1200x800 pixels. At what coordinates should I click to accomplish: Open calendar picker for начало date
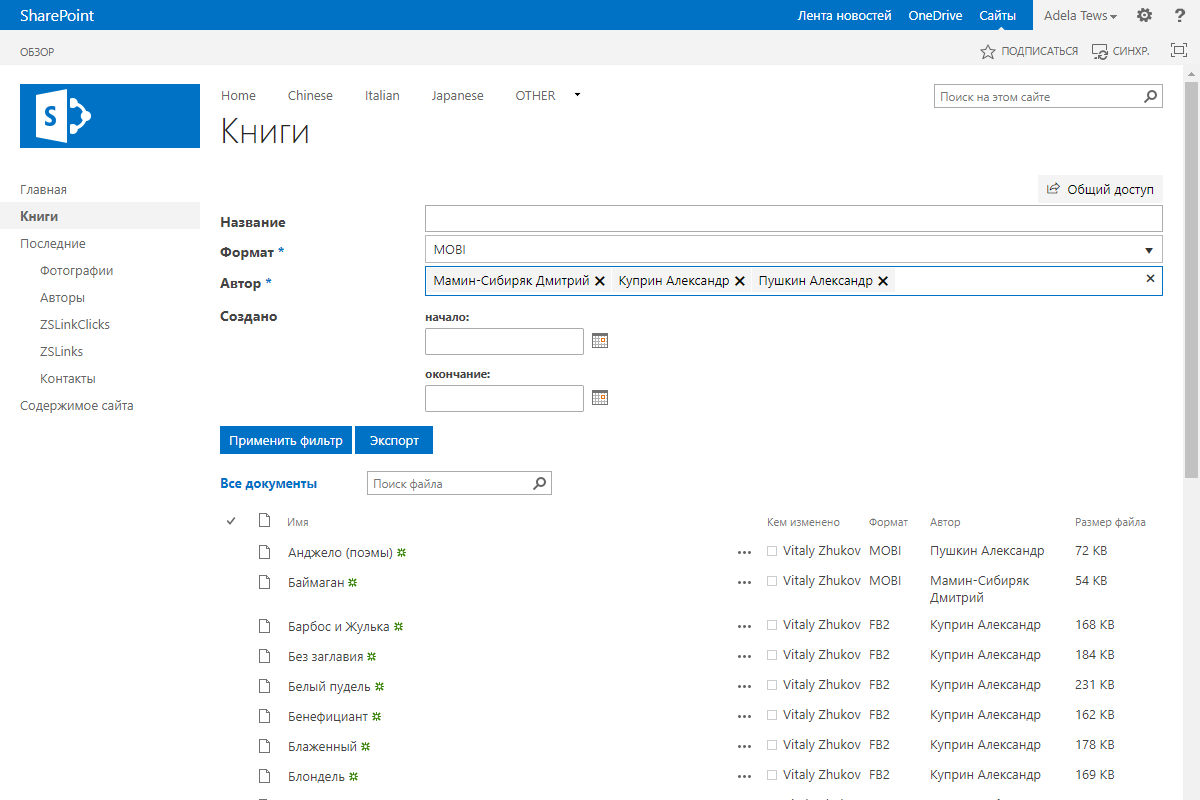600,341
